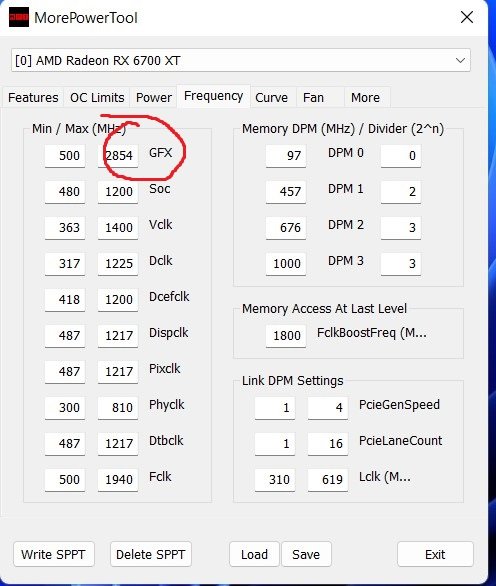Image resolution: width=496 pixels, height=586 pixels.
Task: Open the AMD Radeon RX 6700 XT dropdown
Action: (x=241, y=60)
